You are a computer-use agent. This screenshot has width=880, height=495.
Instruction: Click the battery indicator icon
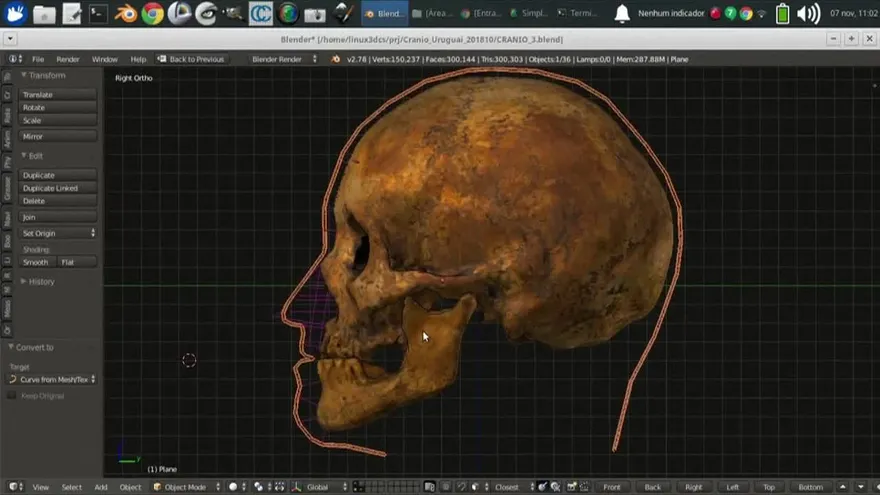[783, 14]
